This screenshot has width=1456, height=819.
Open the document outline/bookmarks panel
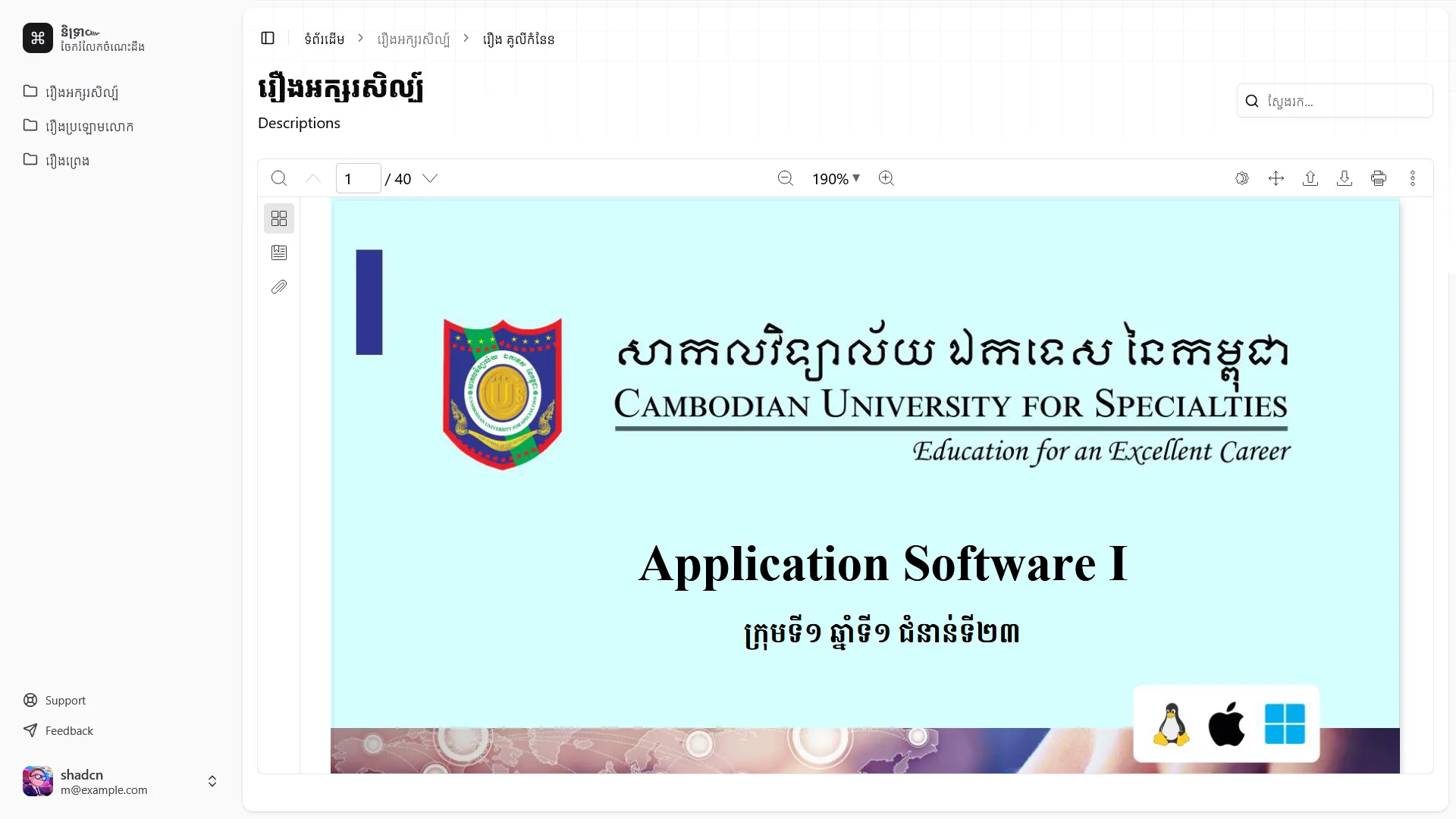click(279, 252)
